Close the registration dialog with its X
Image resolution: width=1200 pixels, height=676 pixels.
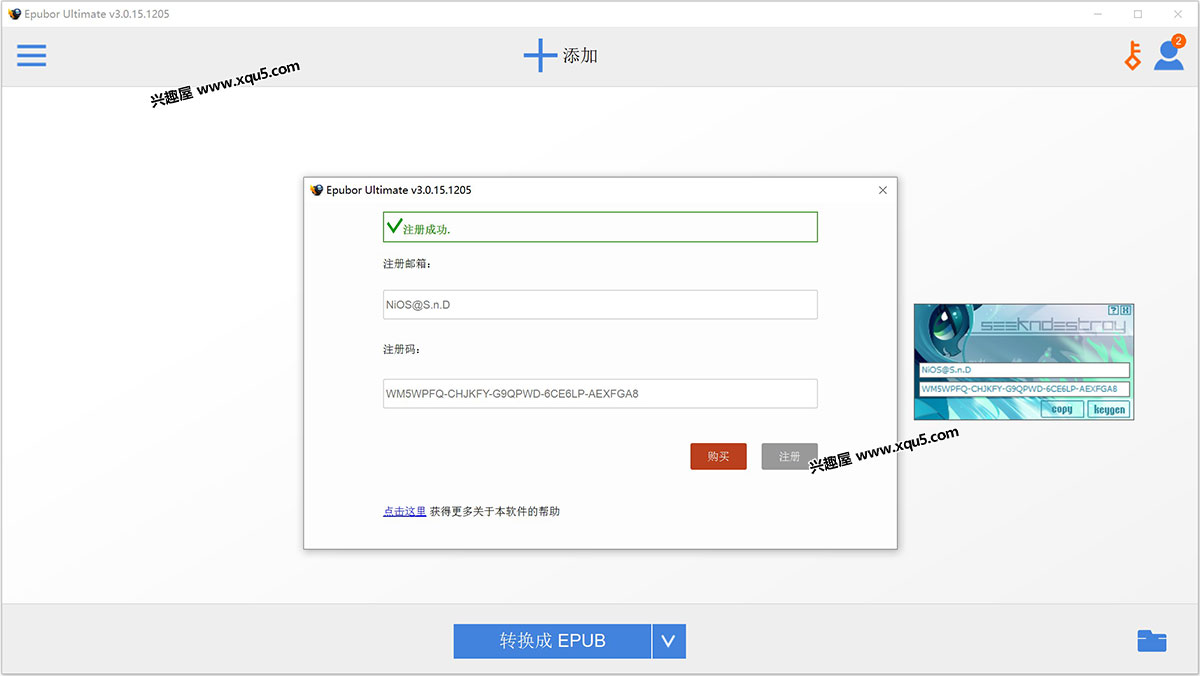(882, 190)
